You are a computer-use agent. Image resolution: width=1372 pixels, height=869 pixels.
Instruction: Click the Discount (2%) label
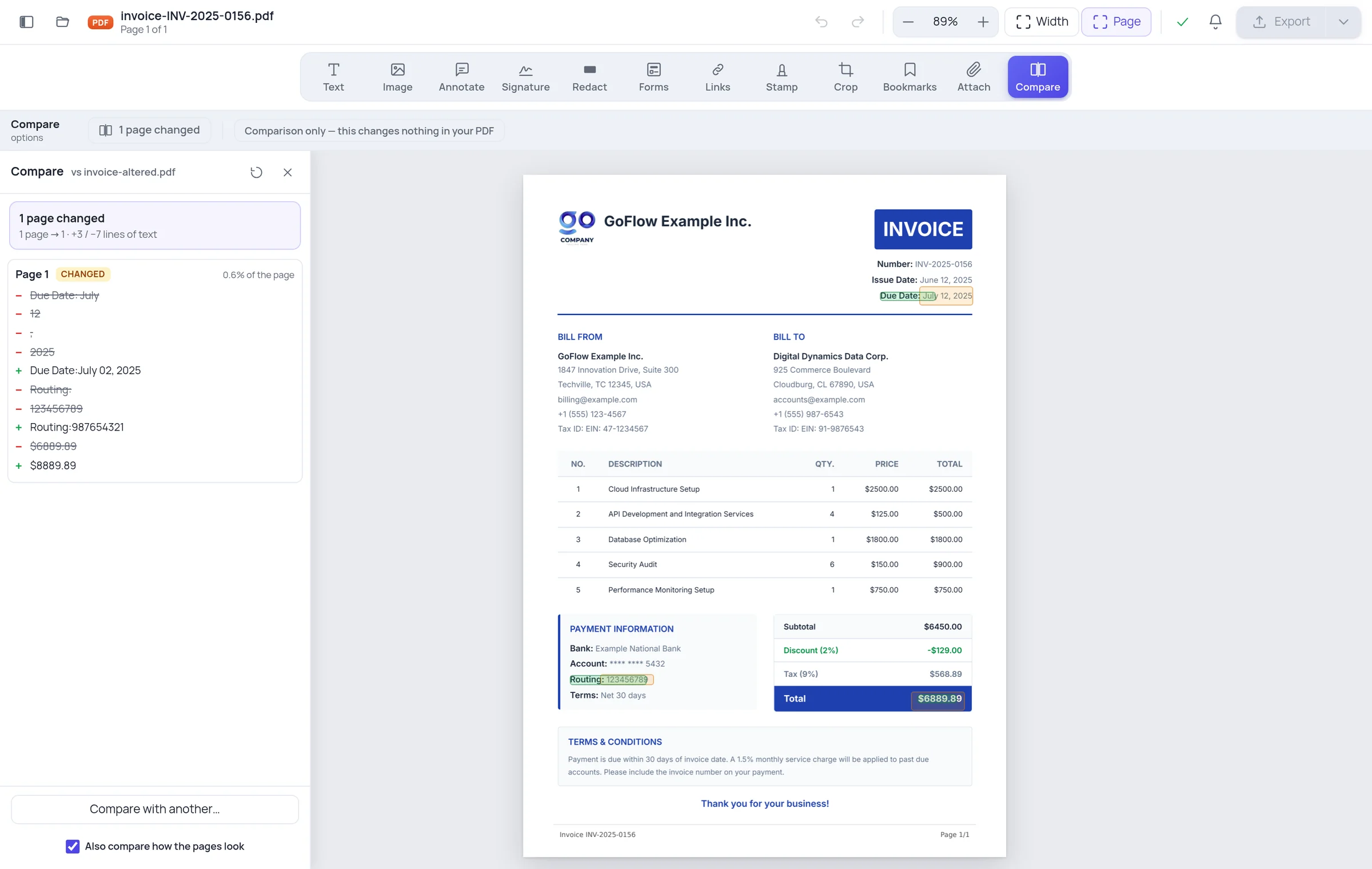pyautogui.click(x=811, y=650)
